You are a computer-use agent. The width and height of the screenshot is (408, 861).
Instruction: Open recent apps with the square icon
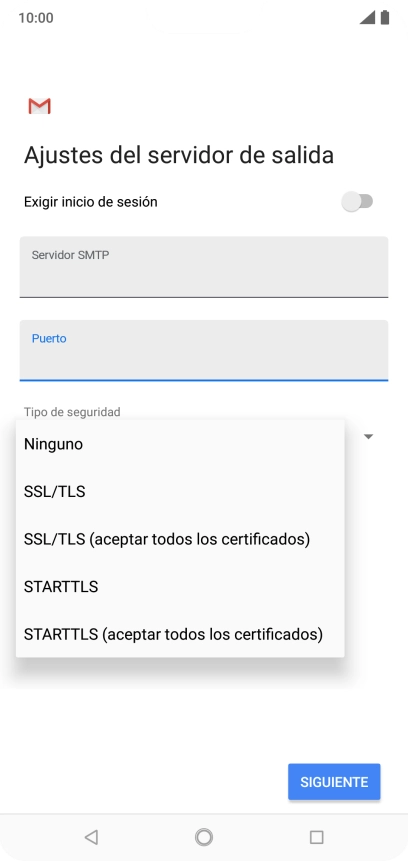316,837
